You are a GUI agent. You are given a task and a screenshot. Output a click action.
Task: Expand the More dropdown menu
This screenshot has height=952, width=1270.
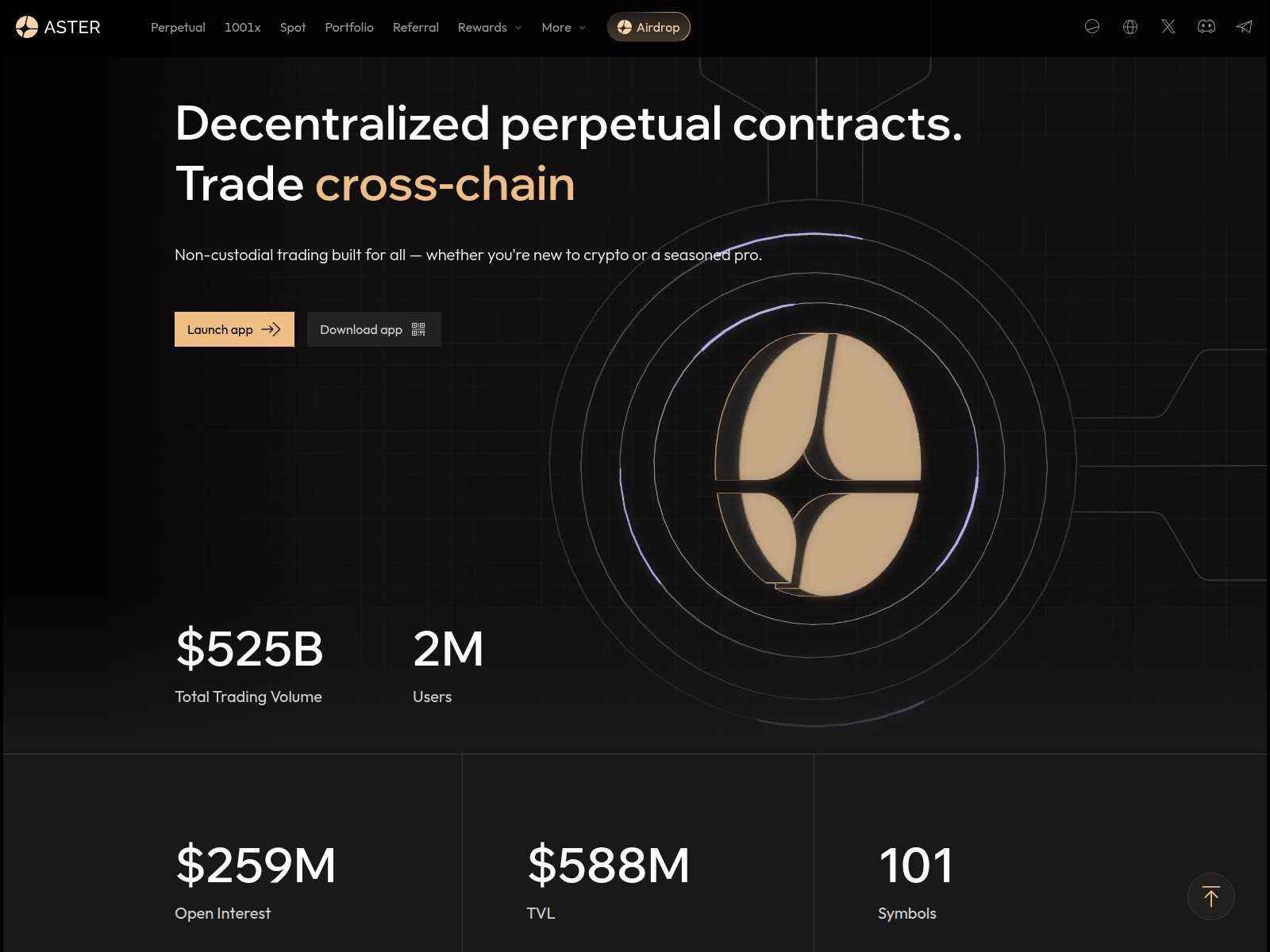pos(564,27)
